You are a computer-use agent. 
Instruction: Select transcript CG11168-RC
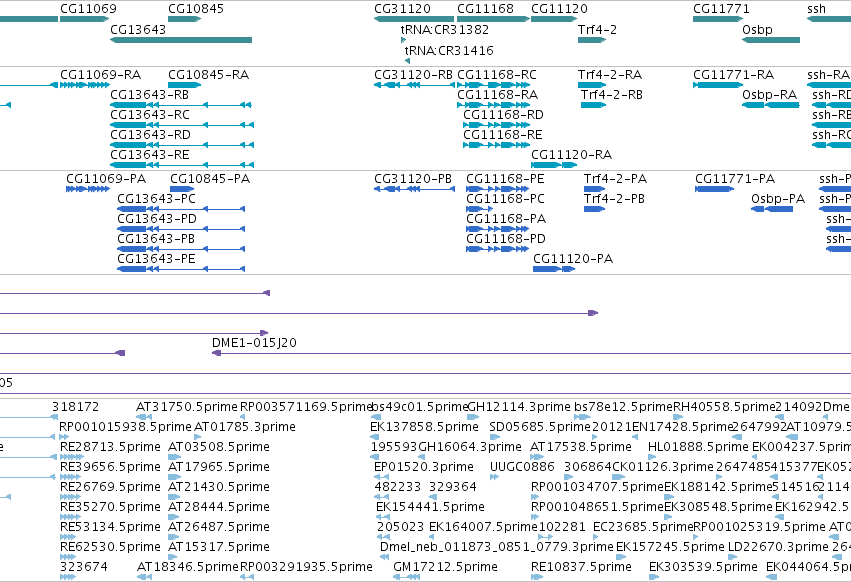click(497, 74)
